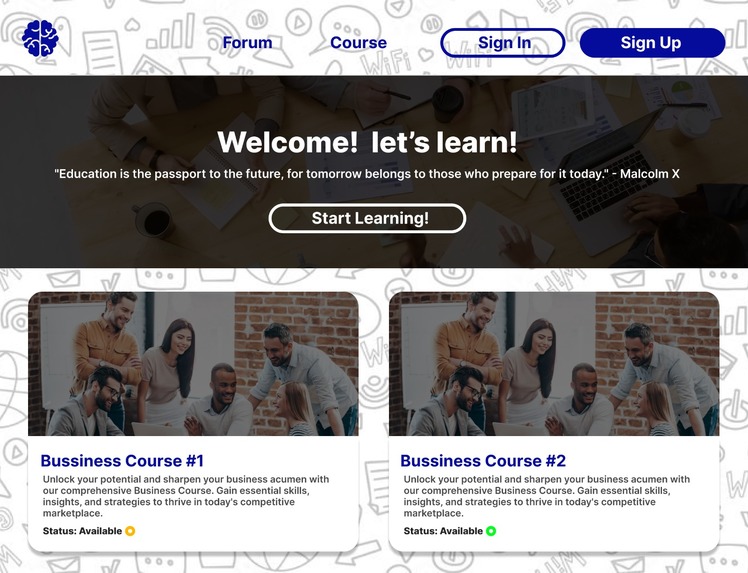The width and height of the screenshot is (748, 573).
Task: Click the blue brain logo icon
Action: 40,39
